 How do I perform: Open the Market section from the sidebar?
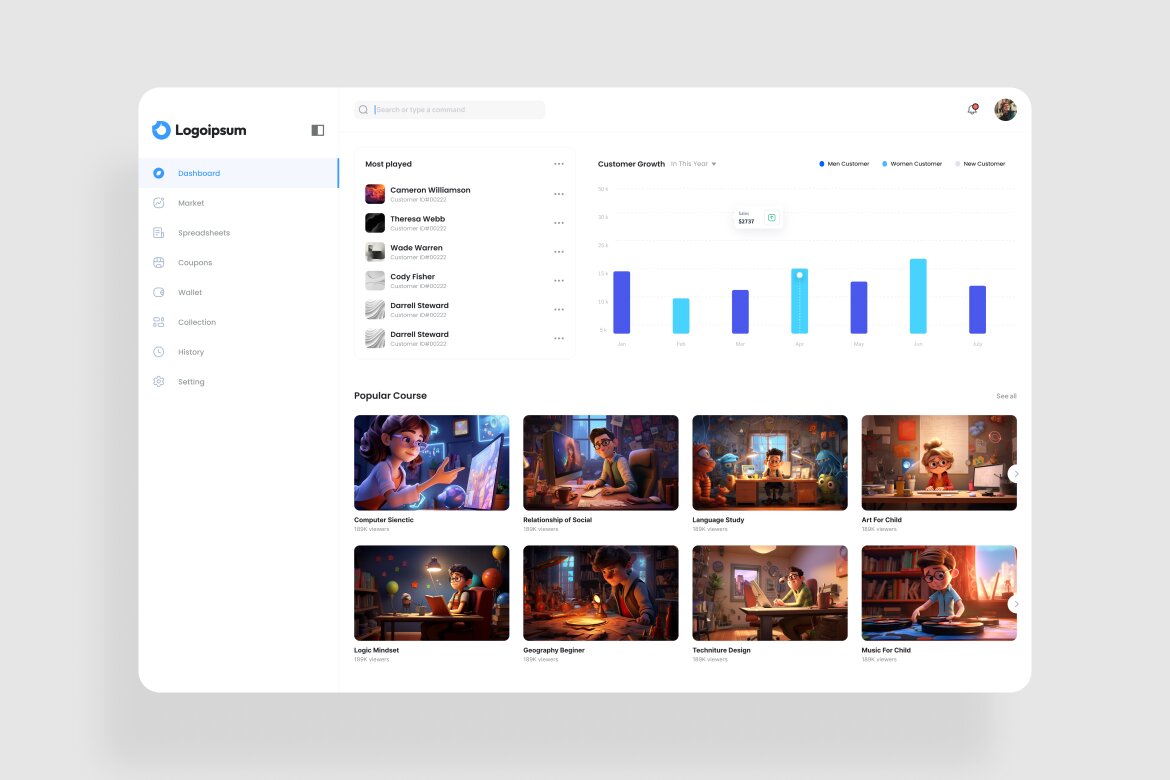(159, 203)
